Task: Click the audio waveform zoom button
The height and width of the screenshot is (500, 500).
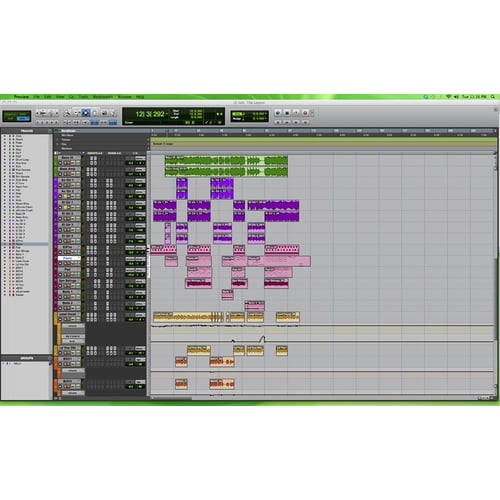Action: (43, 113)
